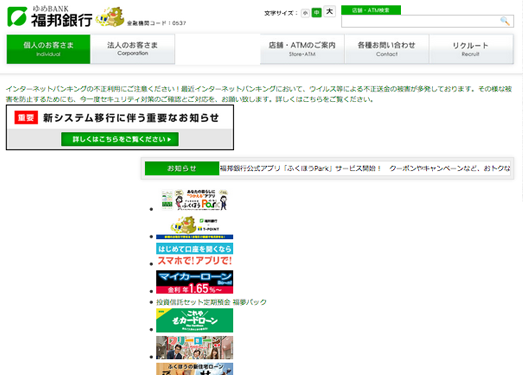Open the internet banking fraud warning link

[259, 94]
